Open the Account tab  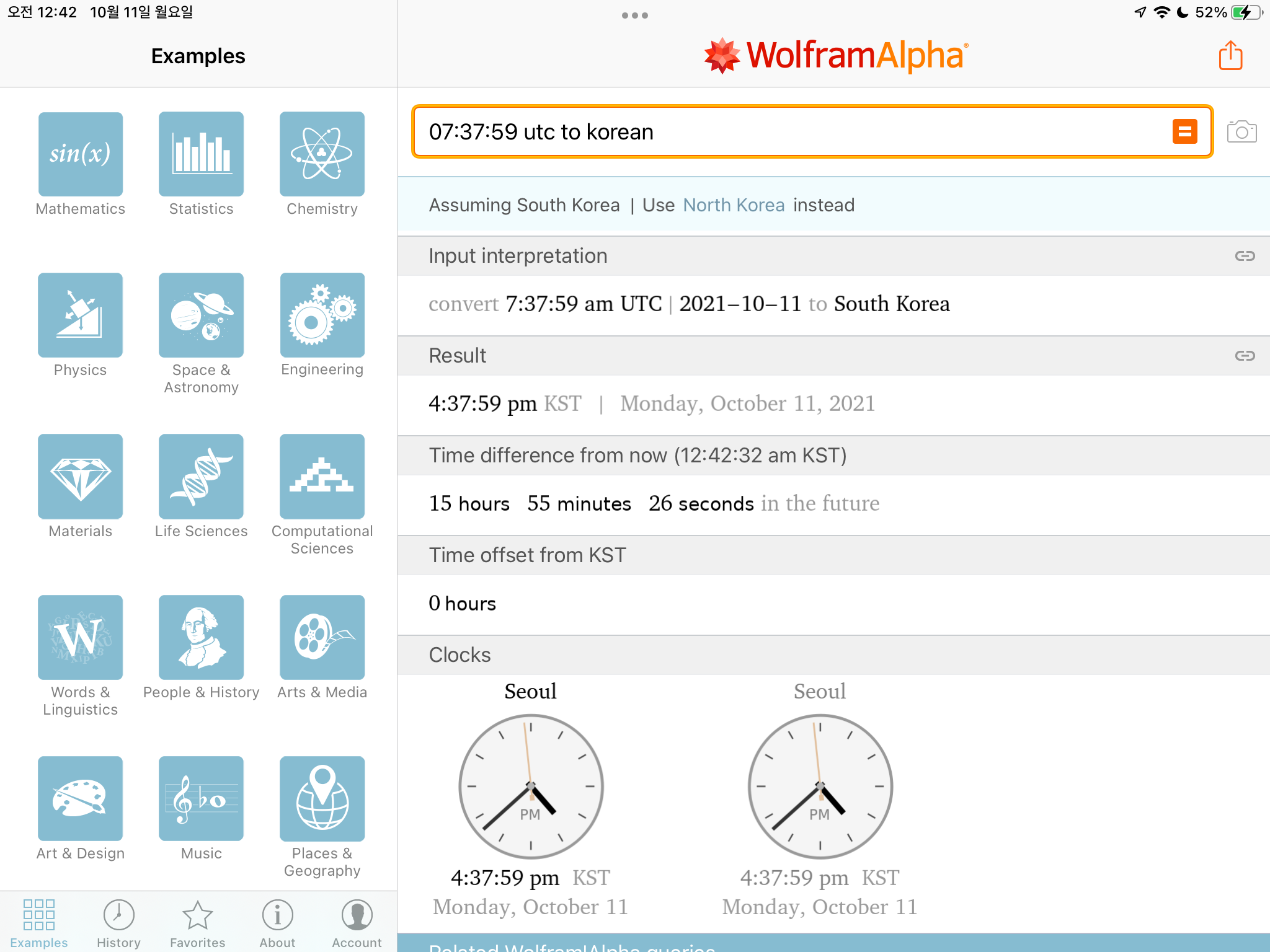tap(357, 923)
